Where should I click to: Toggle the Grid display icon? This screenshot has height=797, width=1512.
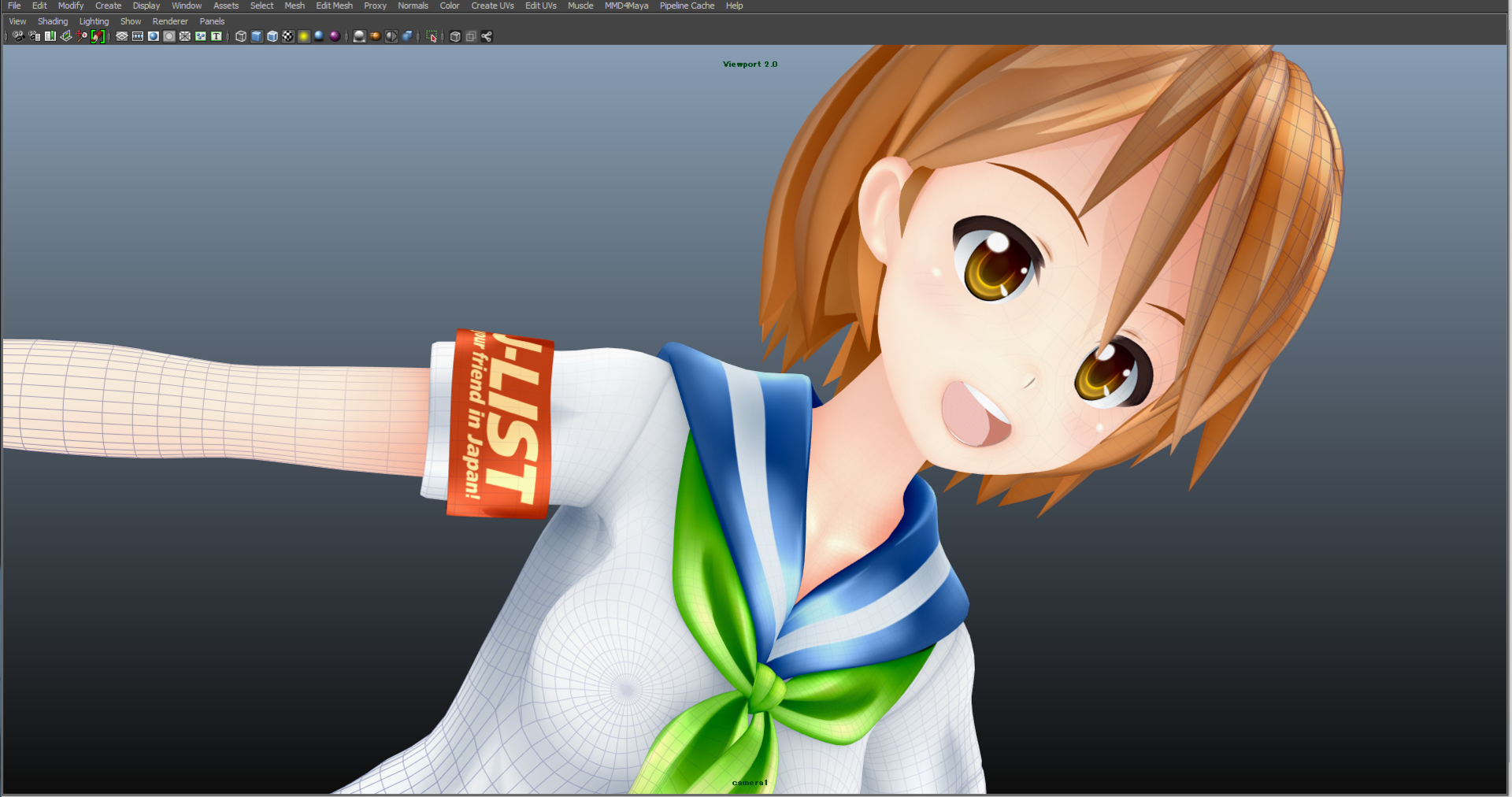coord(122,36)
